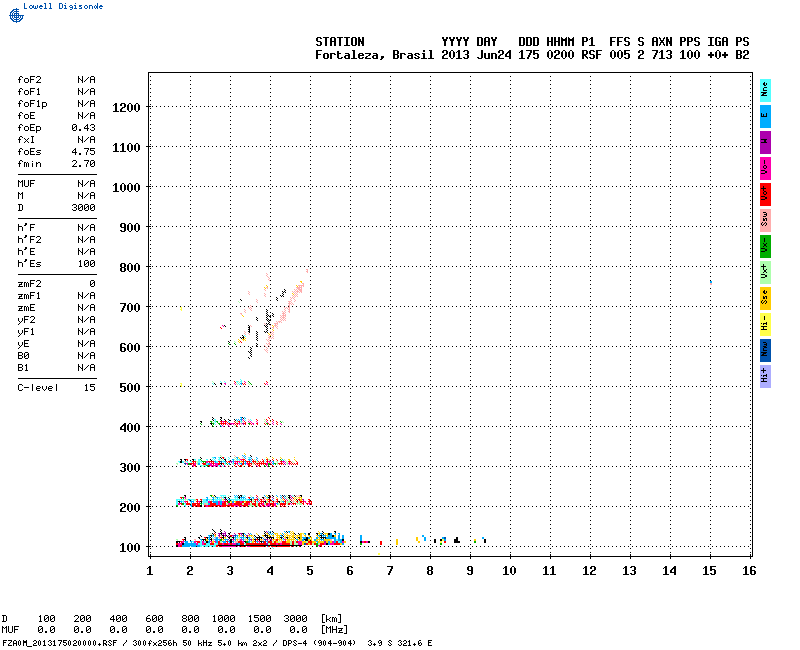The width and height of the screenshot is (800, 650).
Task: Click the 'STATION' column header
Action: pyautogui.click(x=340, y=42)
